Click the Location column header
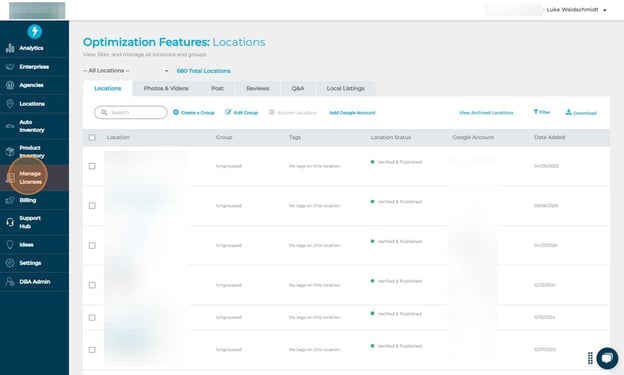 pyautogui.click(x=118, y=137)
